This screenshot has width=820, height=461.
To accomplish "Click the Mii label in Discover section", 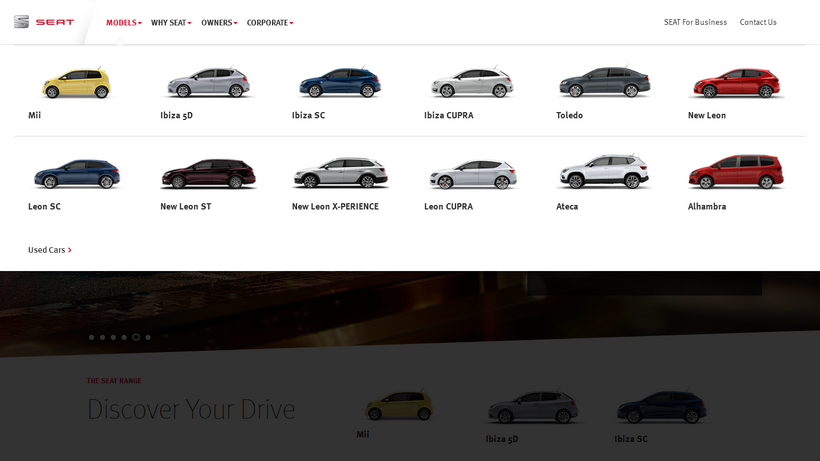I will [x=362, y=434].
